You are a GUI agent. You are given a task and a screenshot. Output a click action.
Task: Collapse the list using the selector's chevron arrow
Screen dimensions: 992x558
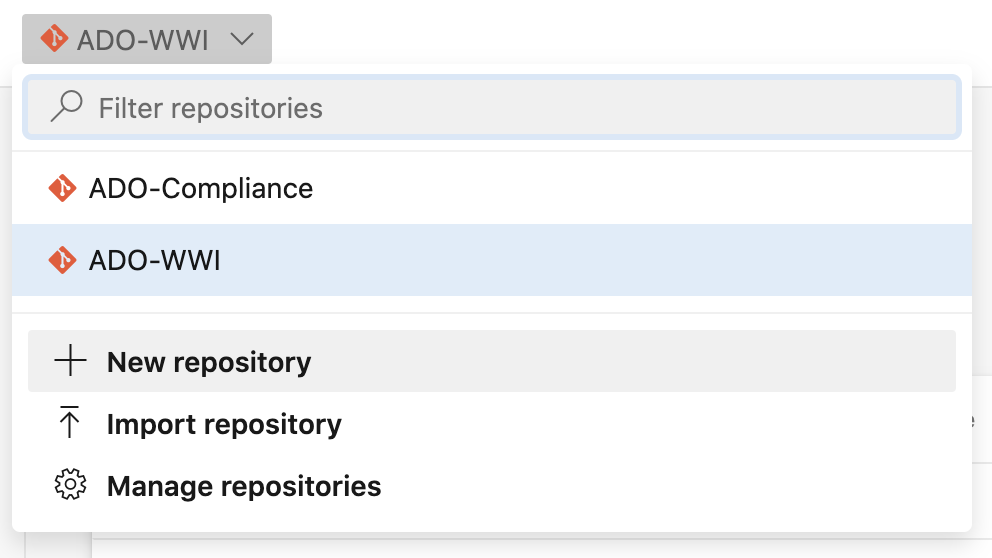tap(243, 40)
